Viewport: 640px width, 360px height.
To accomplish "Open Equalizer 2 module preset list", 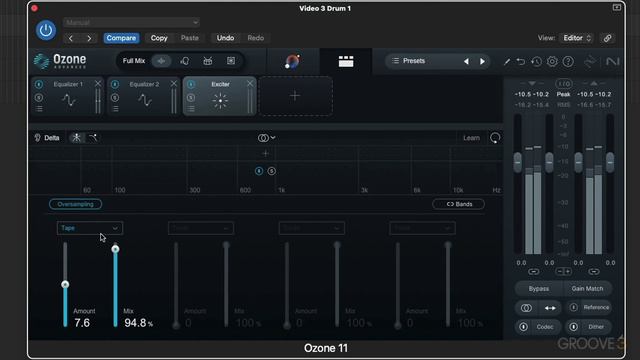I will click(115, 109).
